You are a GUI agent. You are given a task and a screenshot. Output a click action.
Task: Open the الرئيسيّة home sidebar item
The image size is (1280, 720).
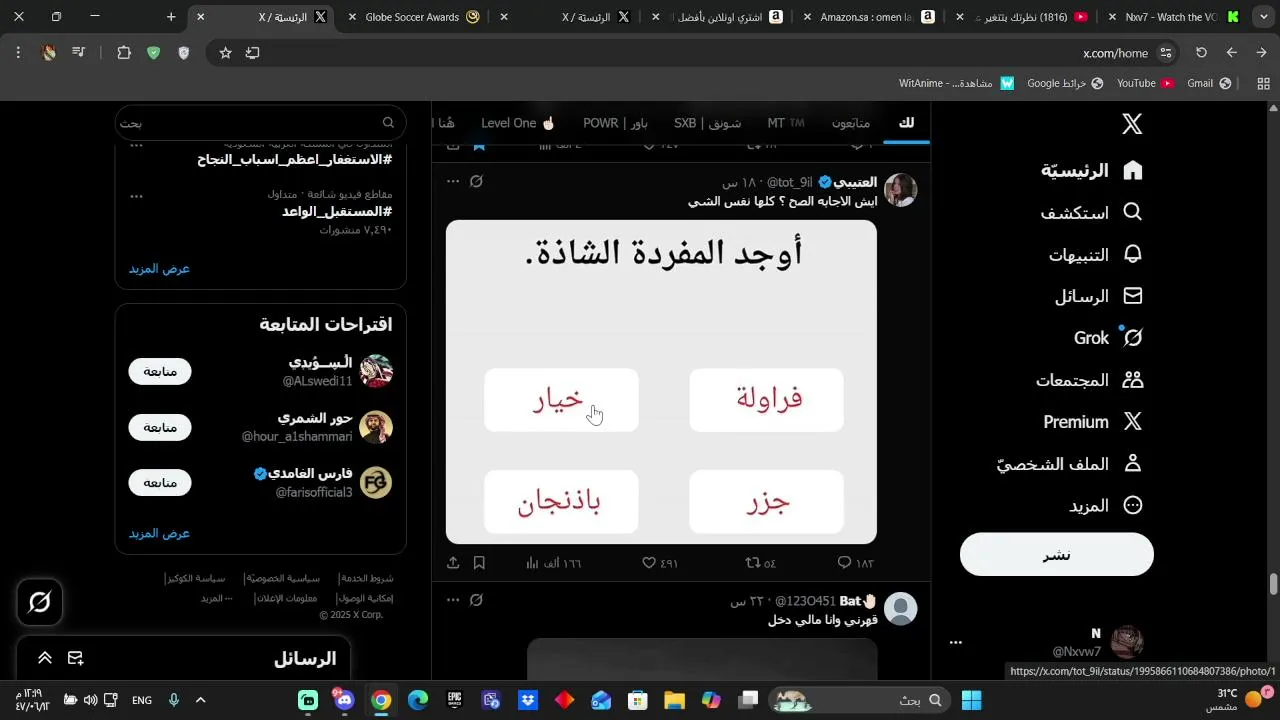1092,170
